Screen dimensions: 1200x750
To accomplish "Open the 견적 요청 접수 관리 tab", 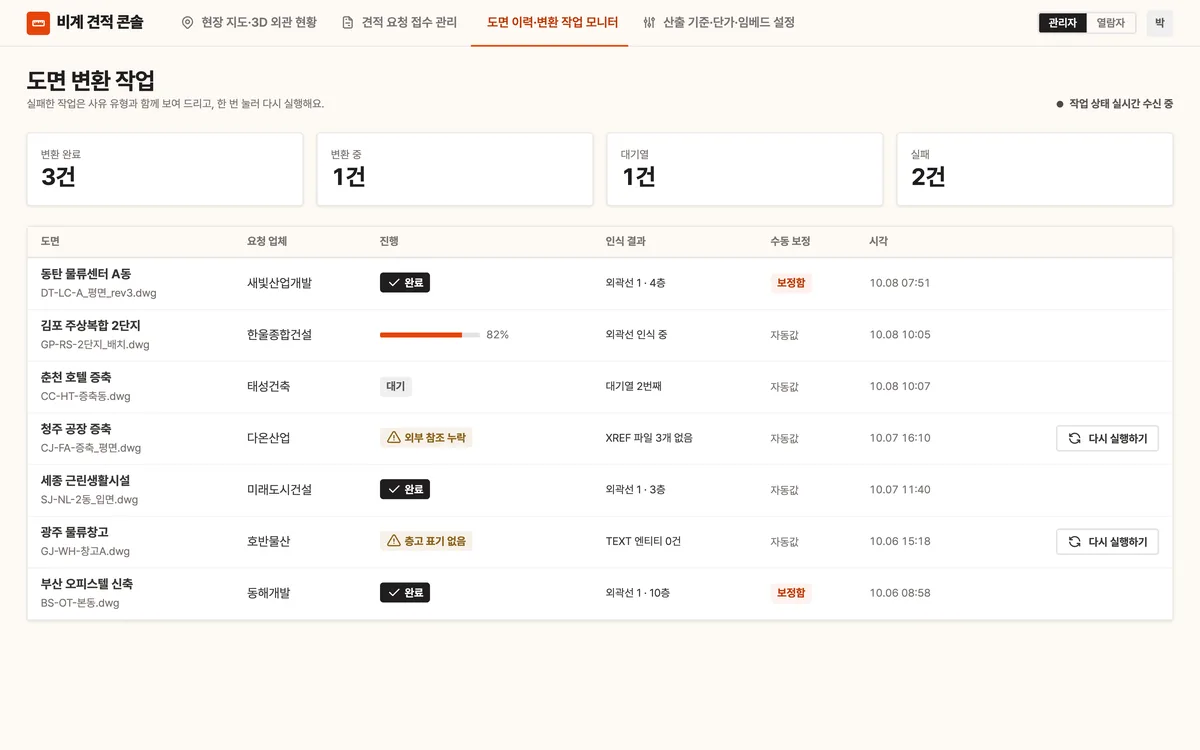I will click(399, 22).
